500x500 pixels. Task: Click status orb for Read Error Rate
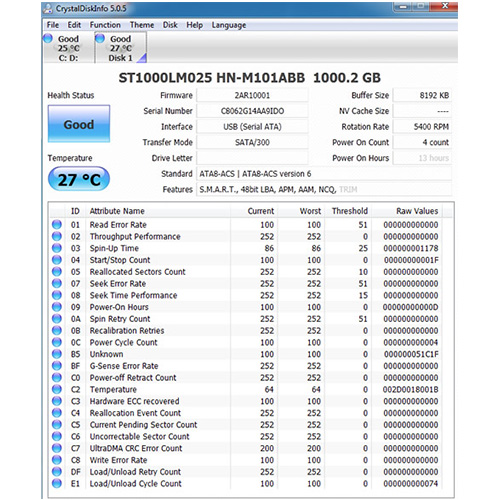click(x=57, y=224)
